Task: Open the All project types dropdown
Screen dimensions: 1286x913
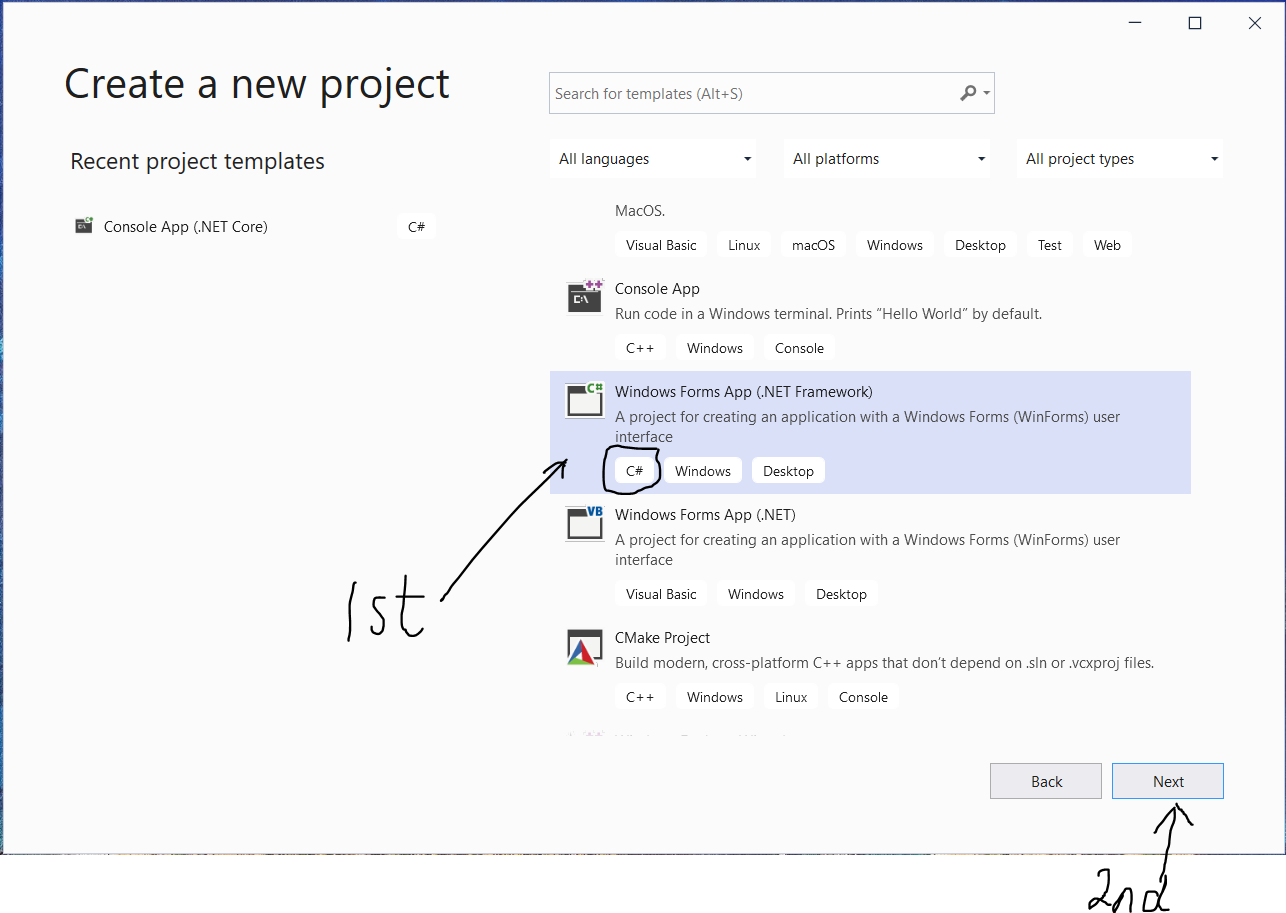Action: click(x=1120, y=159)
